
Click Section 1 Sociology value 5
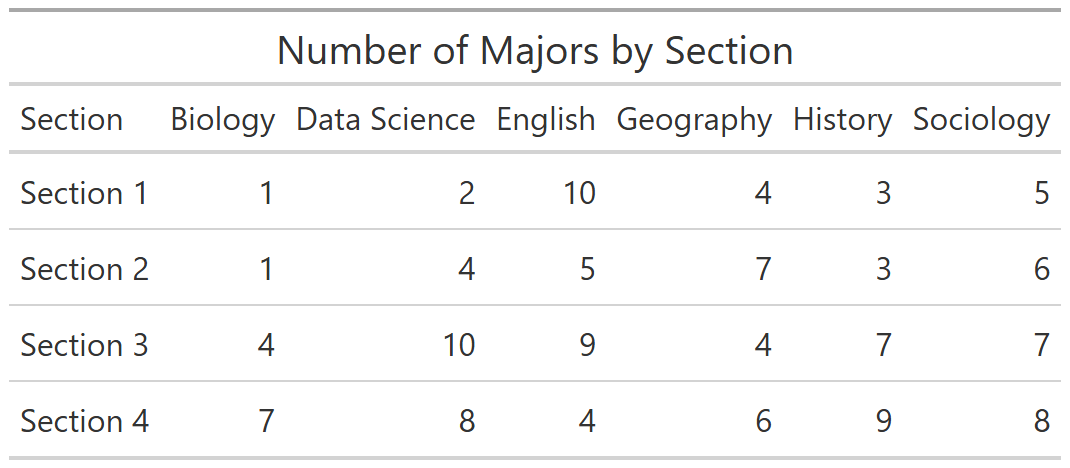(x=1042, y=193)
